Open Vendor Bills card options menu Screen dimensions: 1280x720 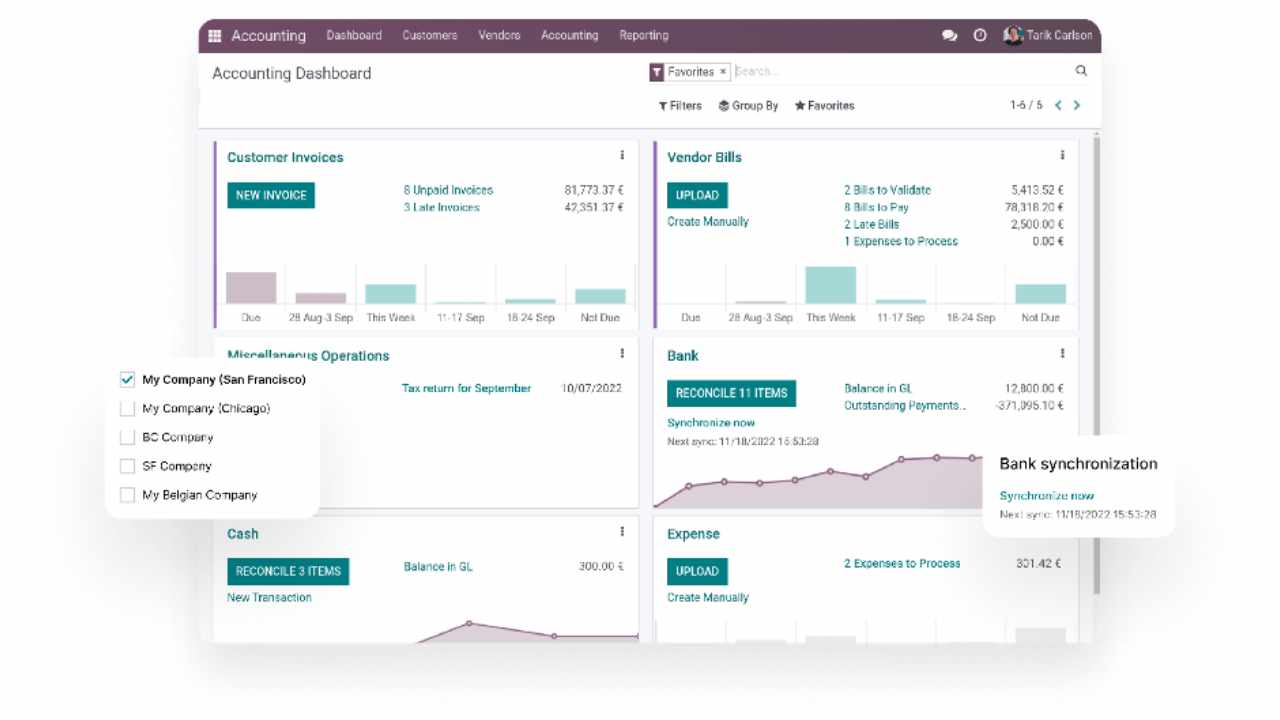point(1062,156)
